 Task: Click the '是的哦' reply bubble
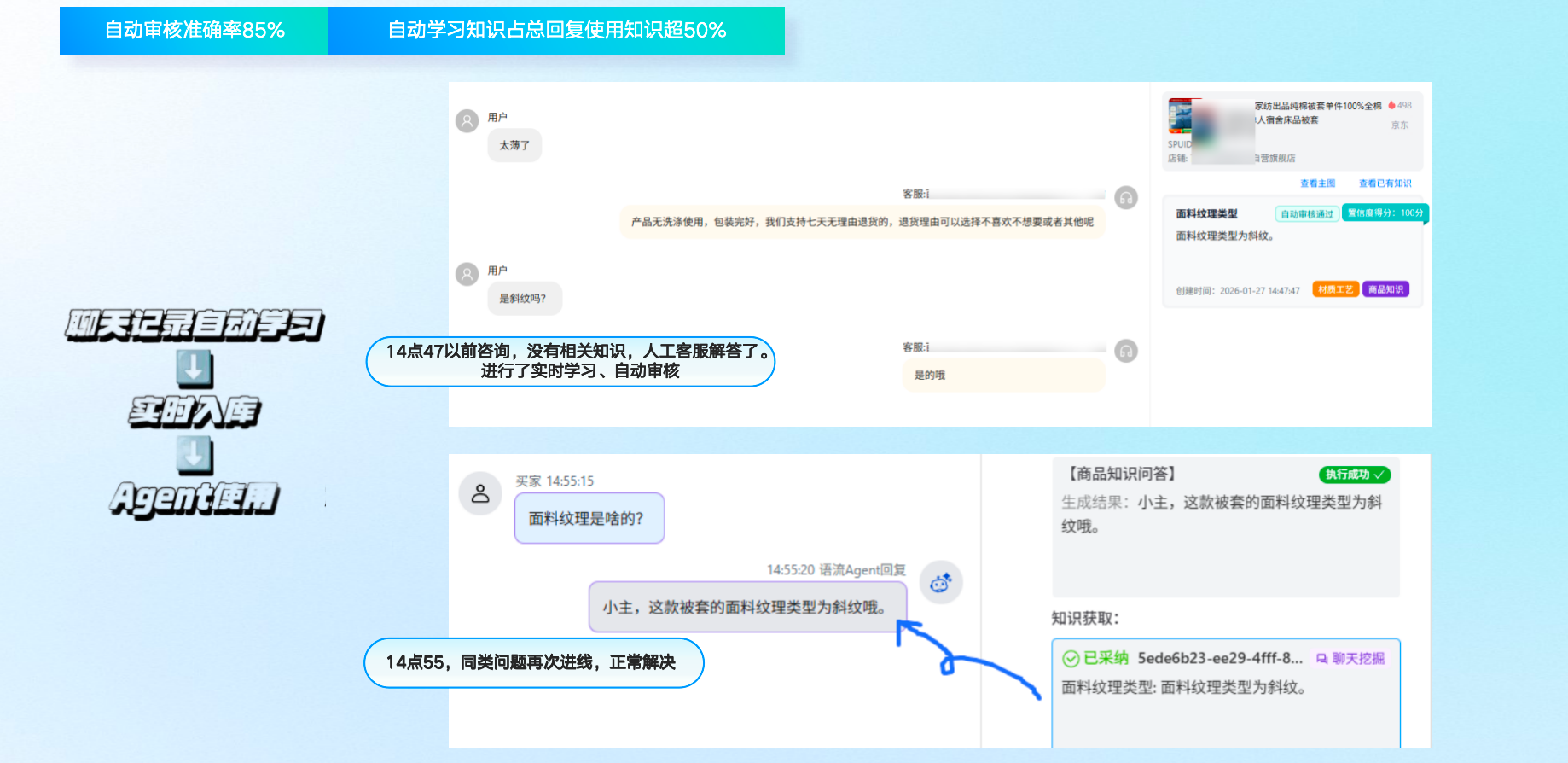click(x=1003, y=375)
